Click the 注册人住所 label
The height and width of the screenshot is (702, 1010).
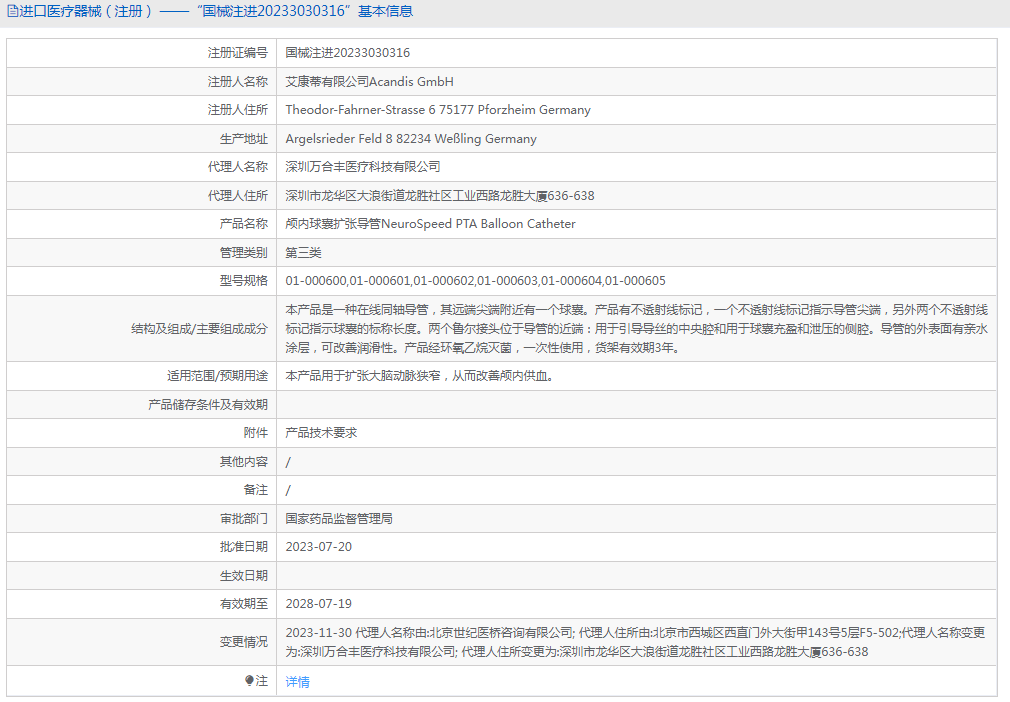(238, 110)
